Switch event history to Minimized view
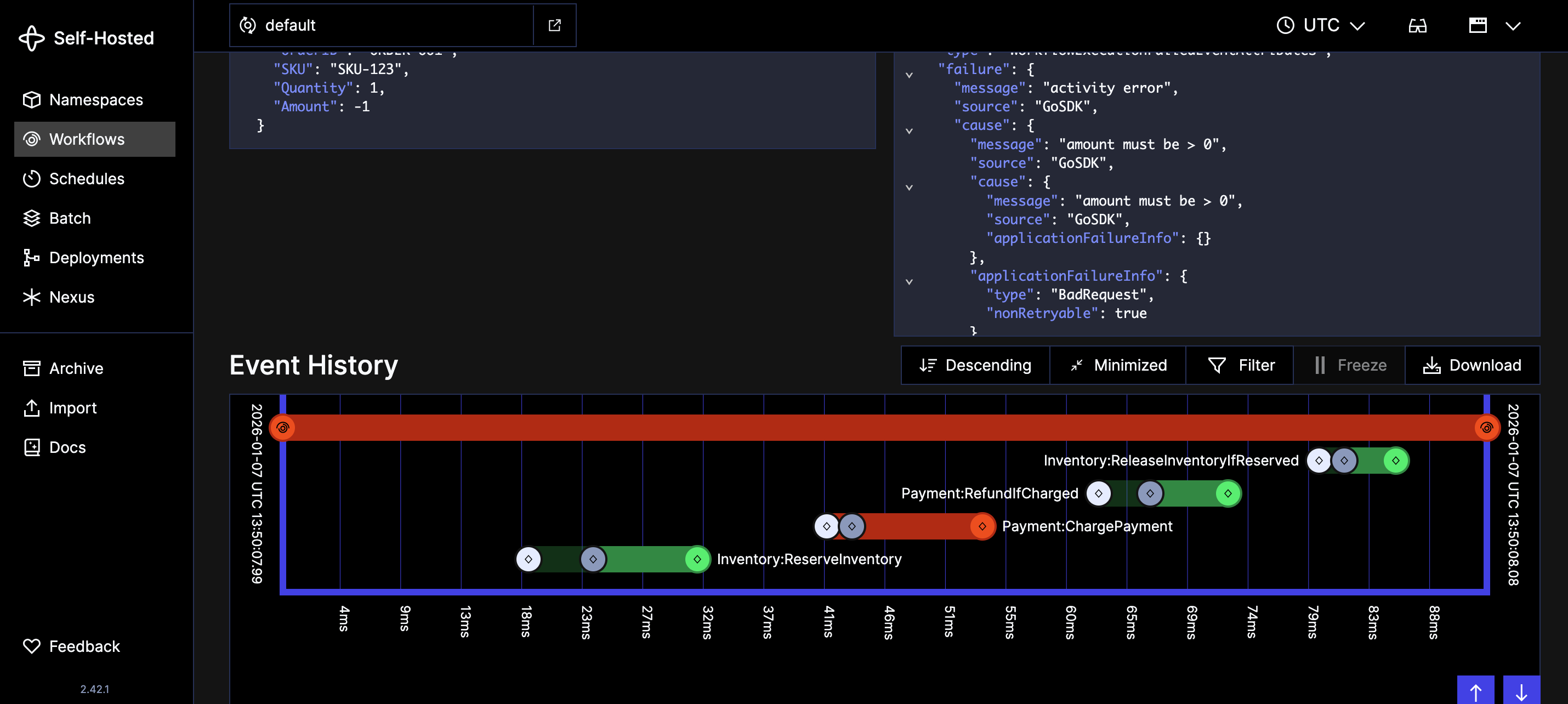This screenshot has height=704, width=1568. tap(1117, 365)
